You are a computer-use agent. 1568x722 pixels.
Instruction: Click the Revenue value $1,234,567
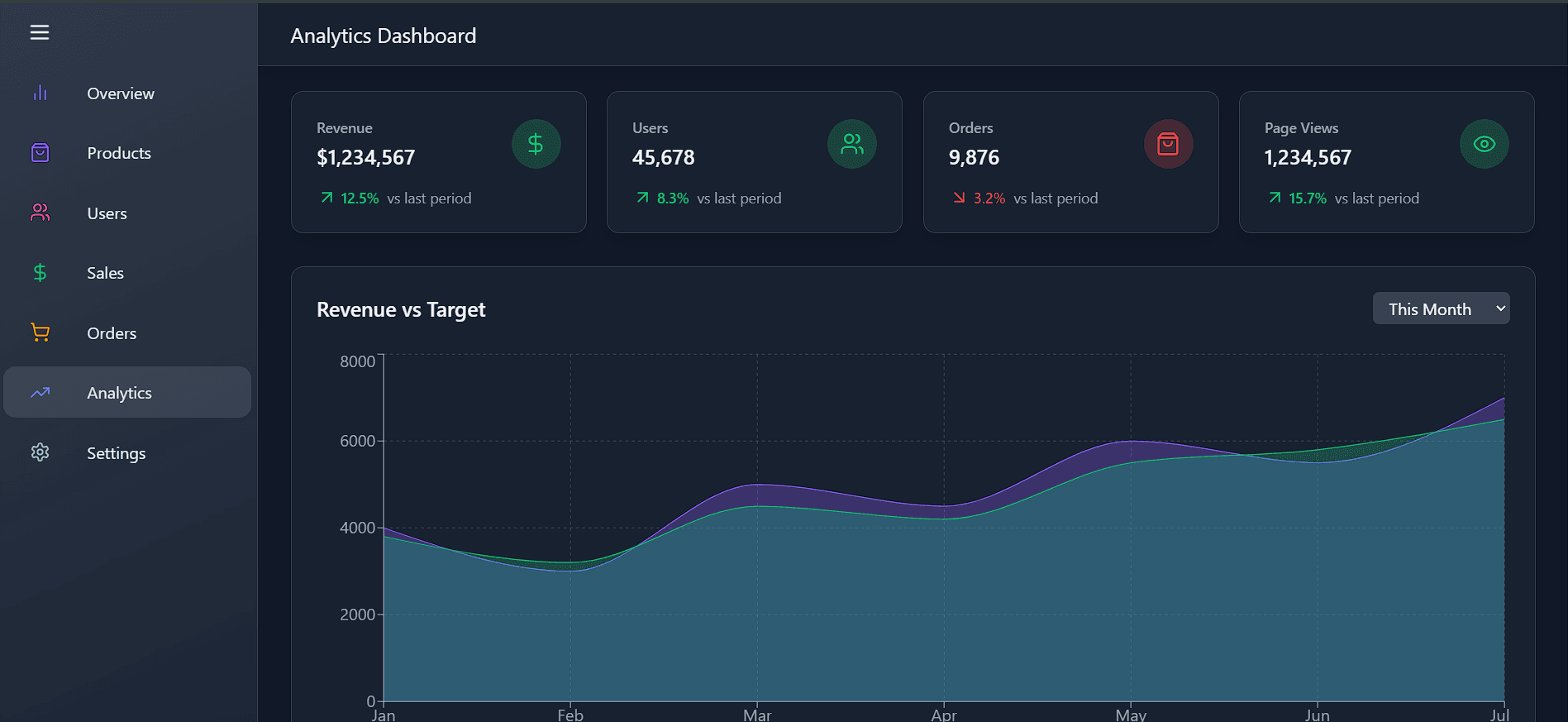[x=365, y=157]
